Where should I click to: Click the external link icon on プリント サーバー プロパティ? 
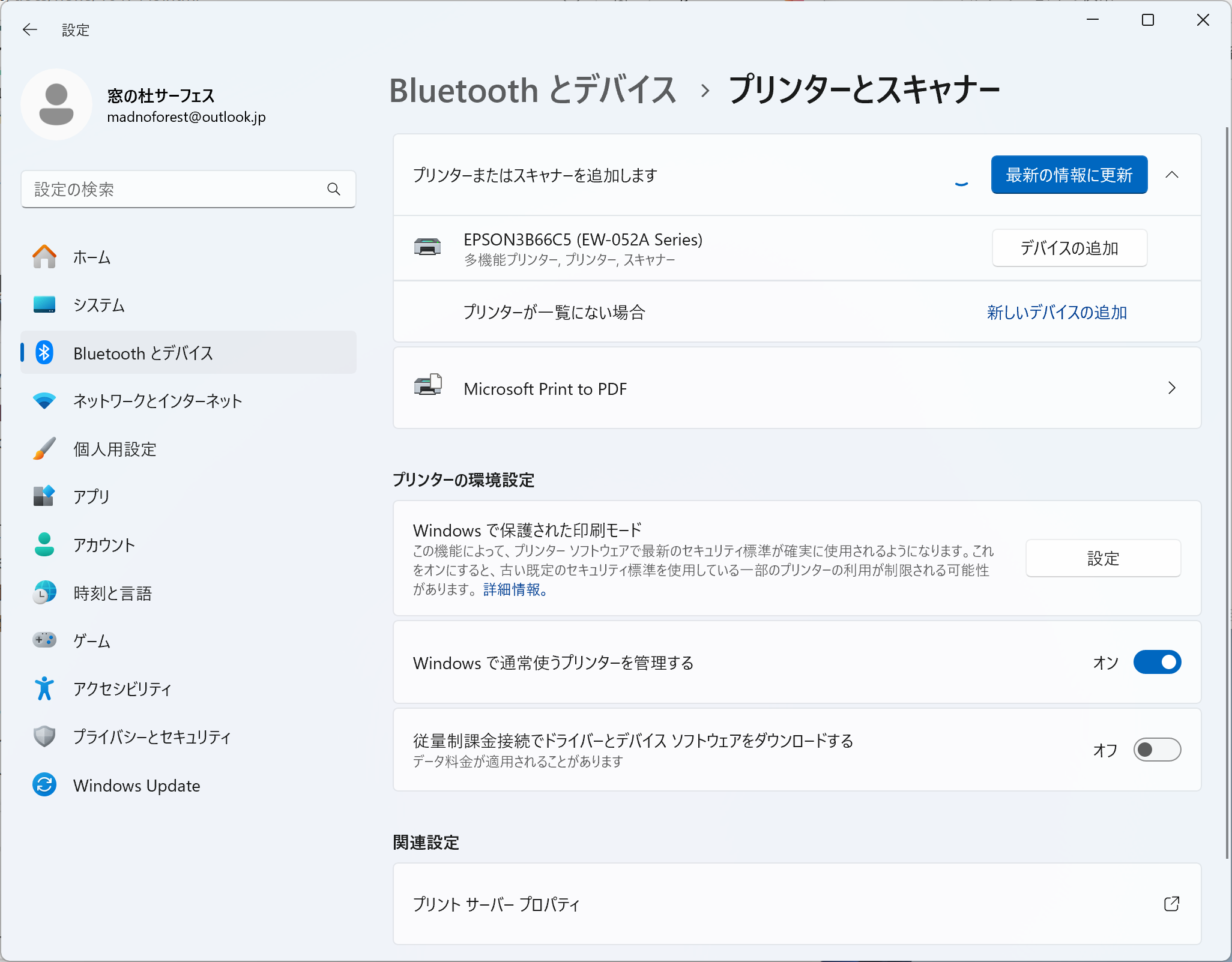(1170, 903)
